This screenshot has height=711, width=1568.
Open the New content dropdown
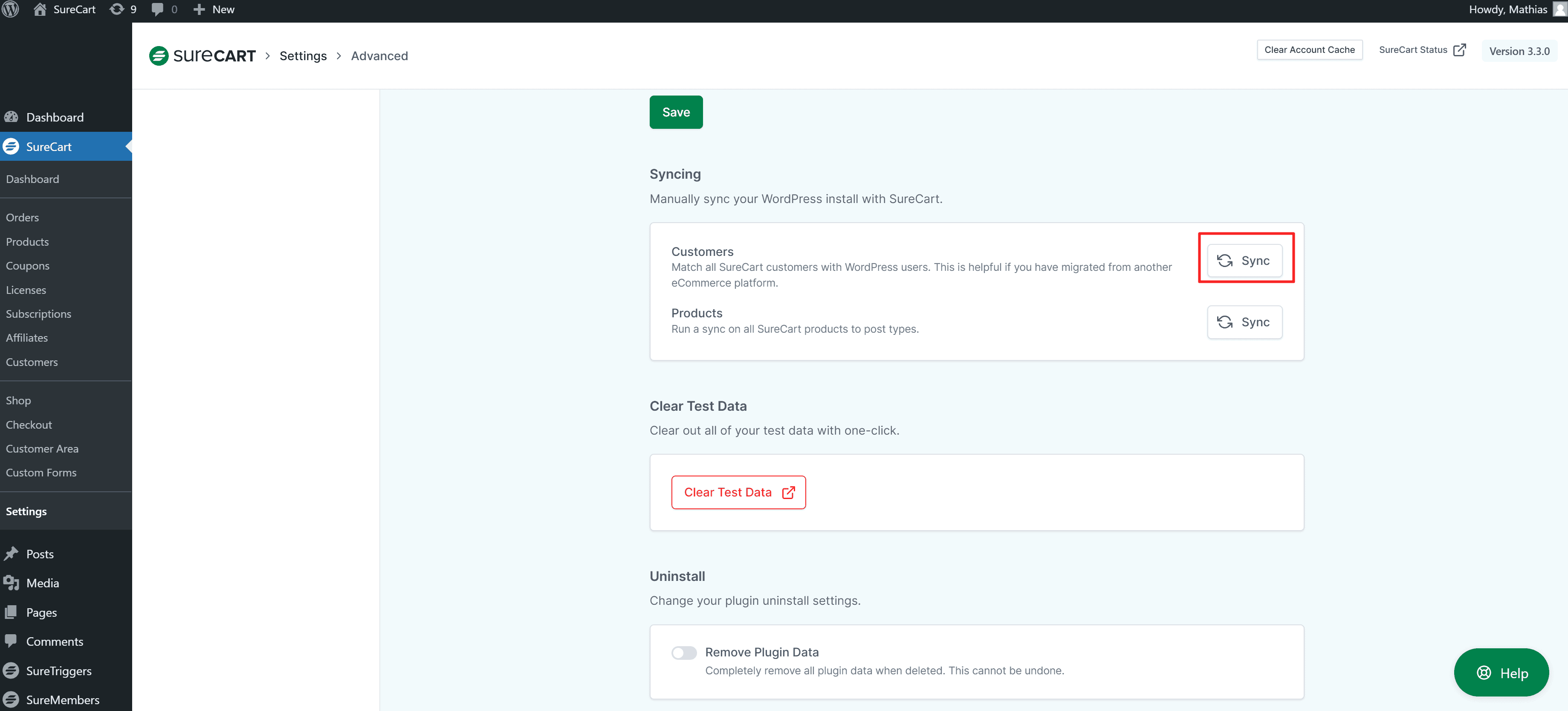(x=214, y=9)
